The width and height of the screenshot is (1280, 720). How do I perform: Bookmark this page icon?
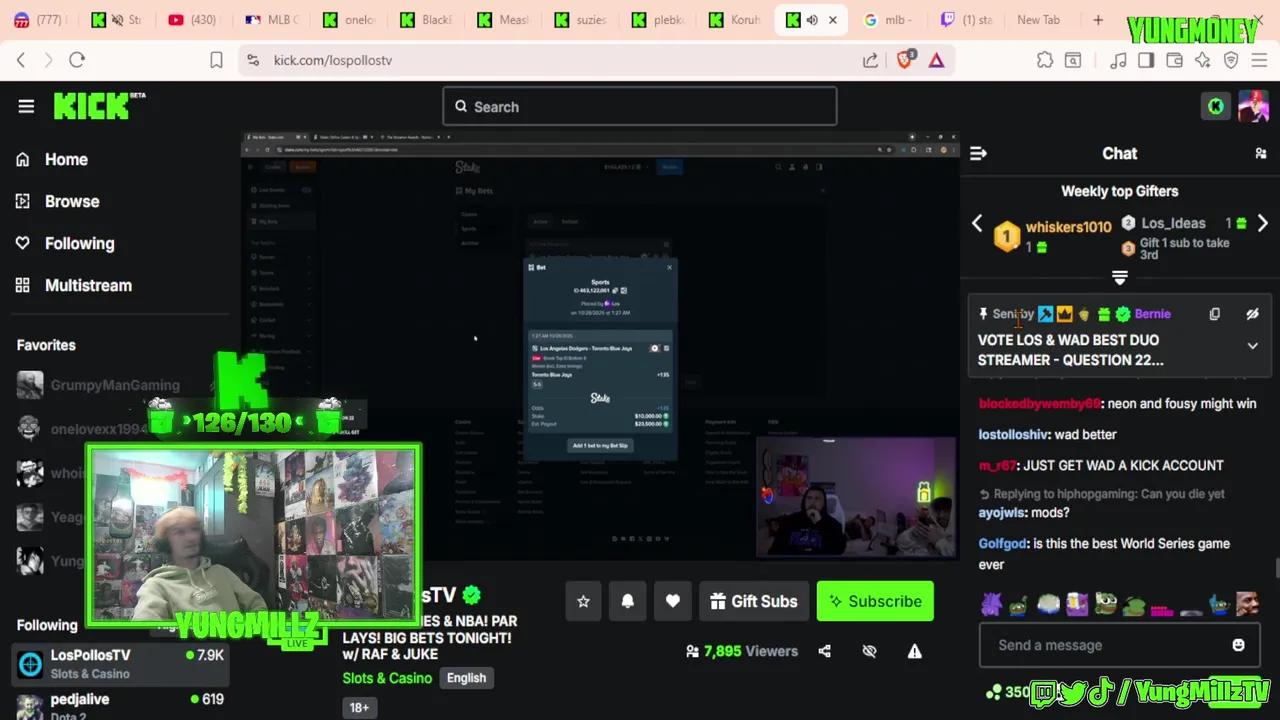(216, 60)
